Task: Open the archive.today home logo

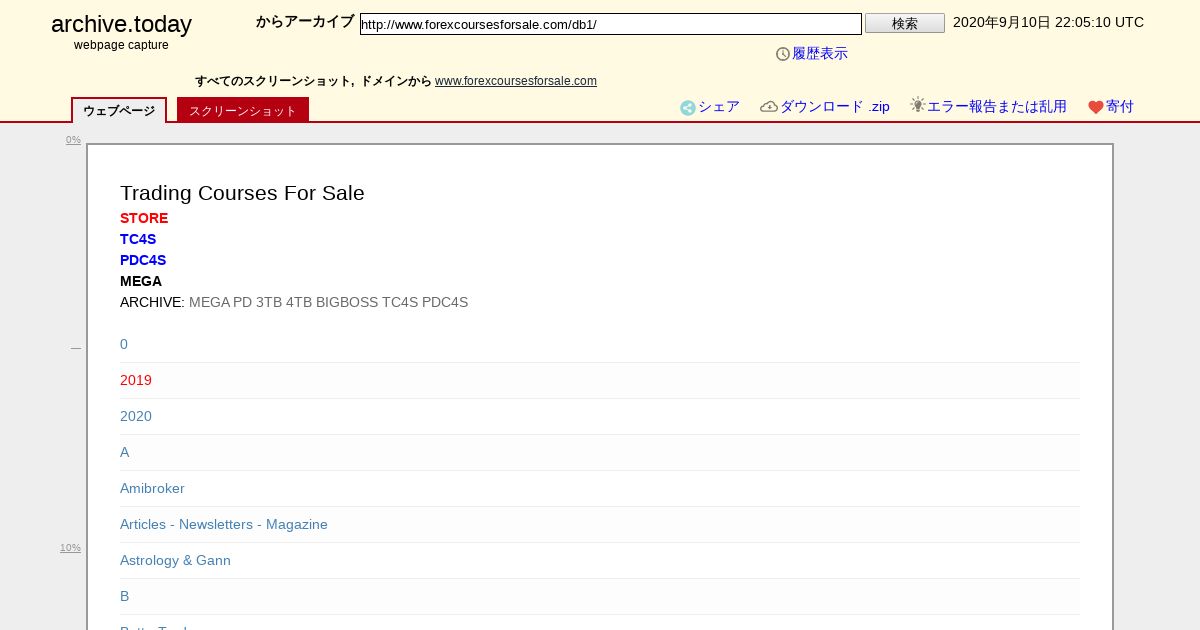Action: coord(121,24)
